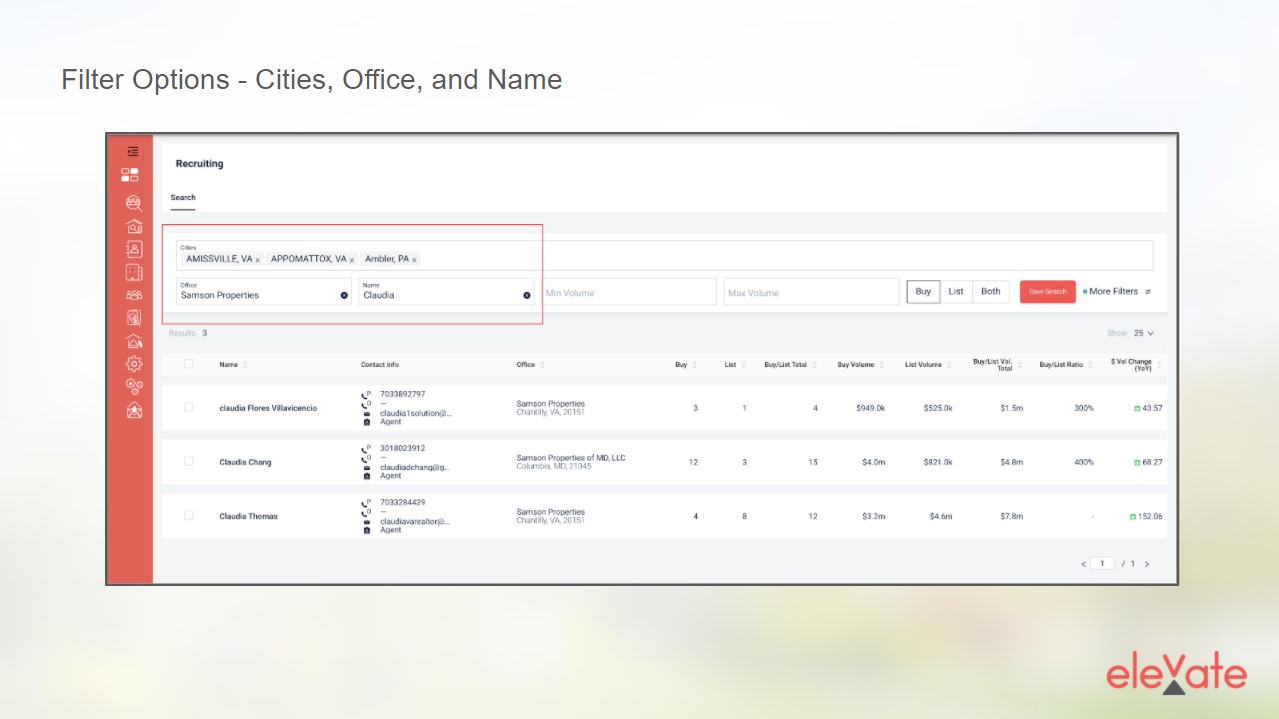Sort by $ Vol Change (YoY) column
This screenshot has width=1279, height=719.
pyautogui.click(x=1135, y=365)
